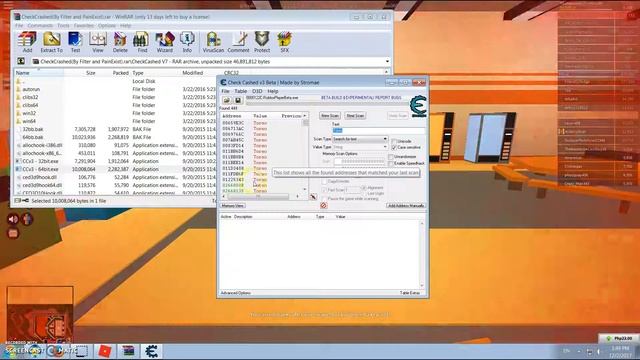Open File menu in Check Cashed window

225,91
